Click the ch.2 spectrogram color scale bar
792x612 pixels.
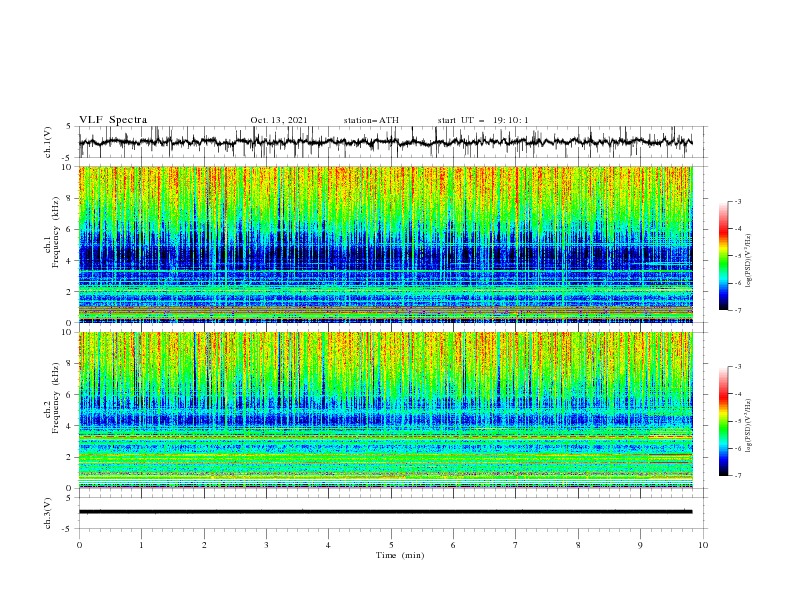[723, 421]
